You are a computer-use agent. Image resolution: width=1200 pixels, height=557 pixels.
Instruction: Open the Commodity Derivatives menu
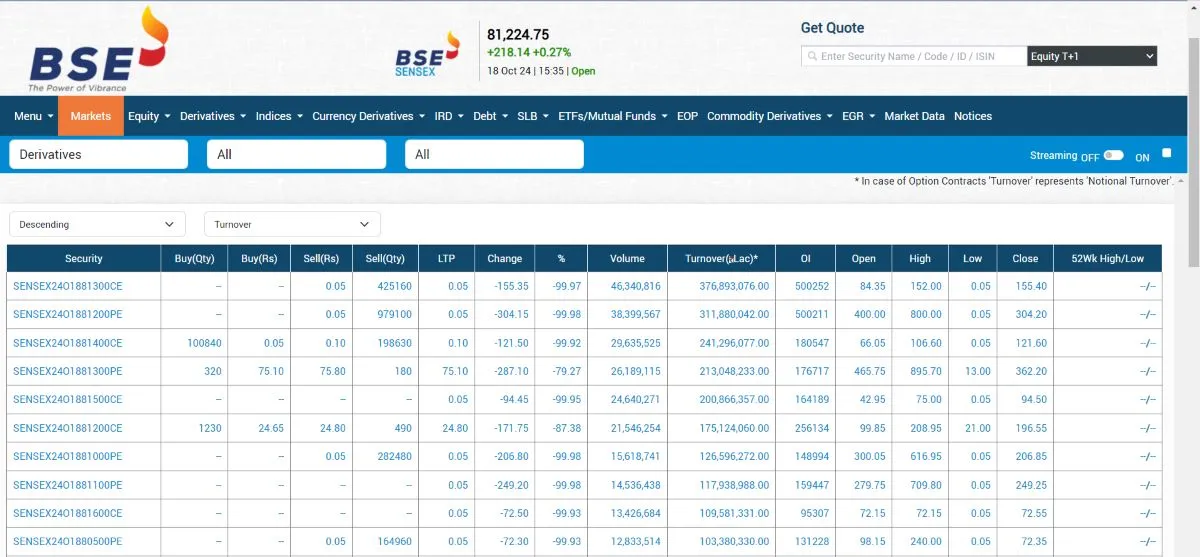point(770,116)
